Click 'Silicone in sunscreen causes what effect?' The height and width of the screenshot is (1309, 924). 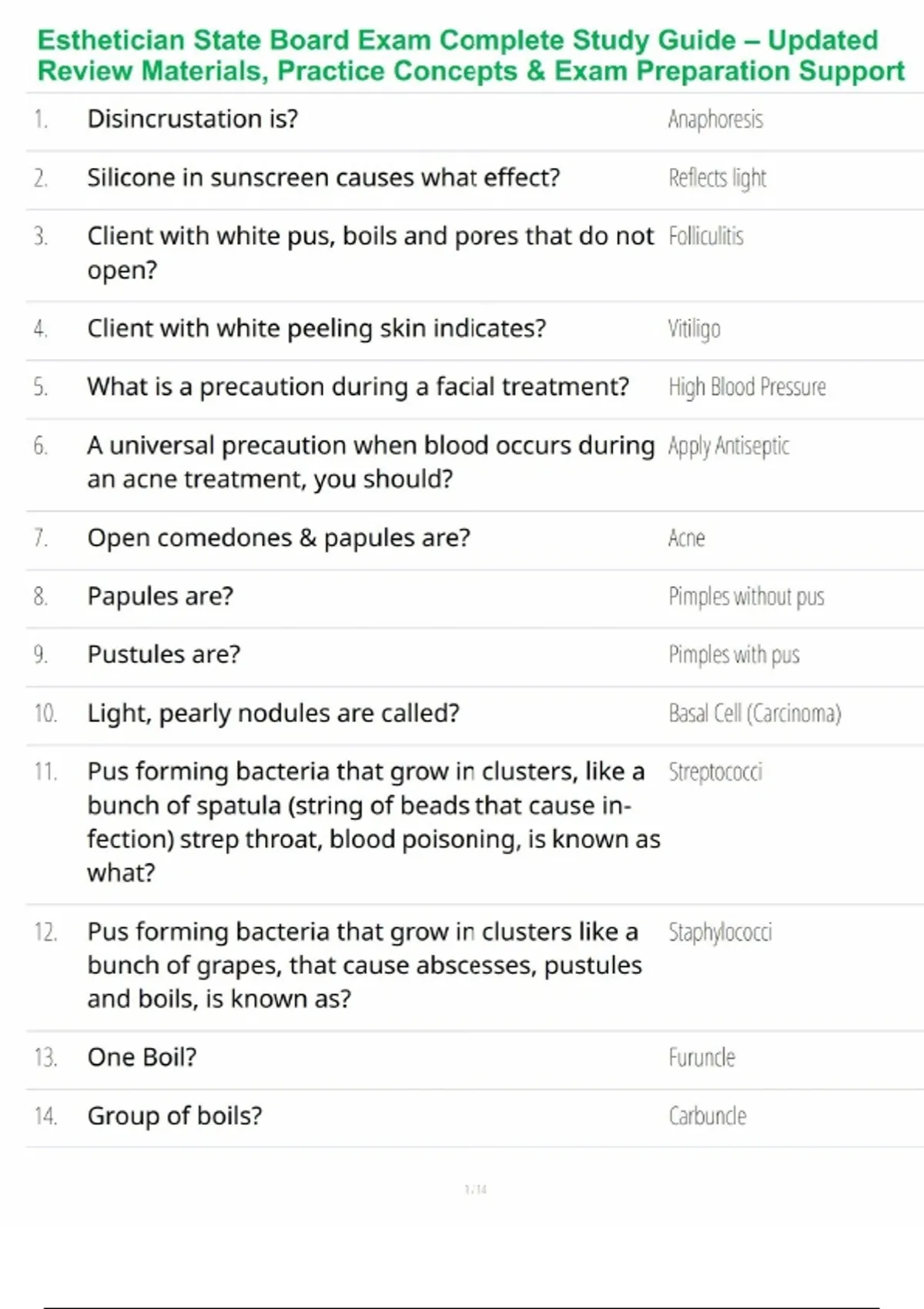coord(323,178)
